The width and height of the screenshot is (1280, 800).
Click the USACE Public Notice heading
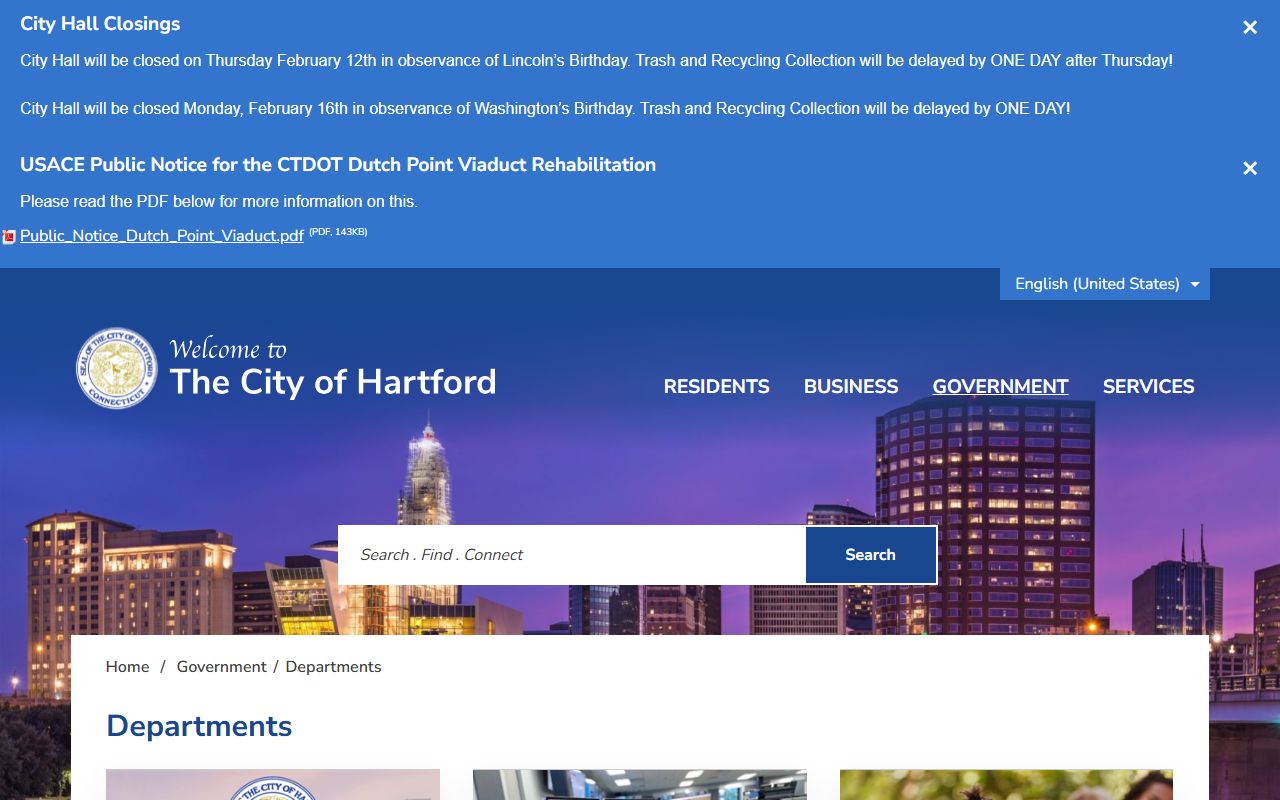[338, 165]
